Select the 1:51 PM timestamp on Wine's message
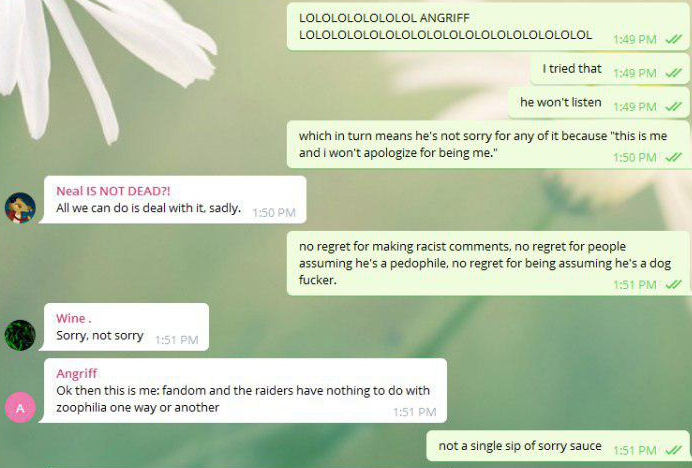Screen dimensions: 692x468 [x=177, y=340]
